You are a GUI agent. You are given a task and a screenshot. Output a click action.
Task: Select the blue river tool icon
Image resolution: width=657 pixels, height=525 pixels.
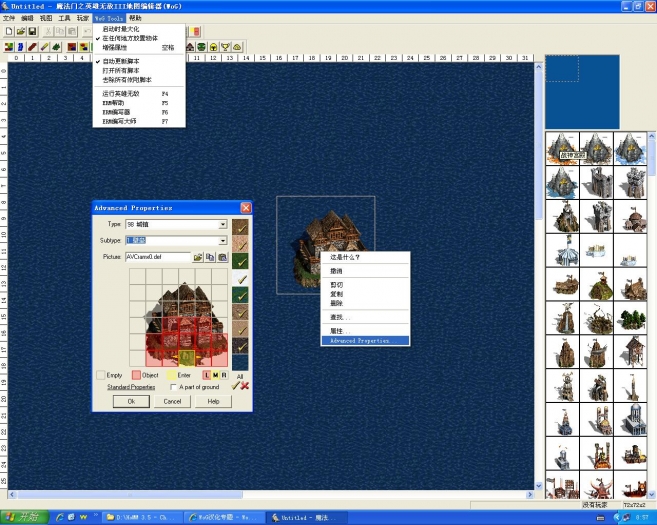21,47
